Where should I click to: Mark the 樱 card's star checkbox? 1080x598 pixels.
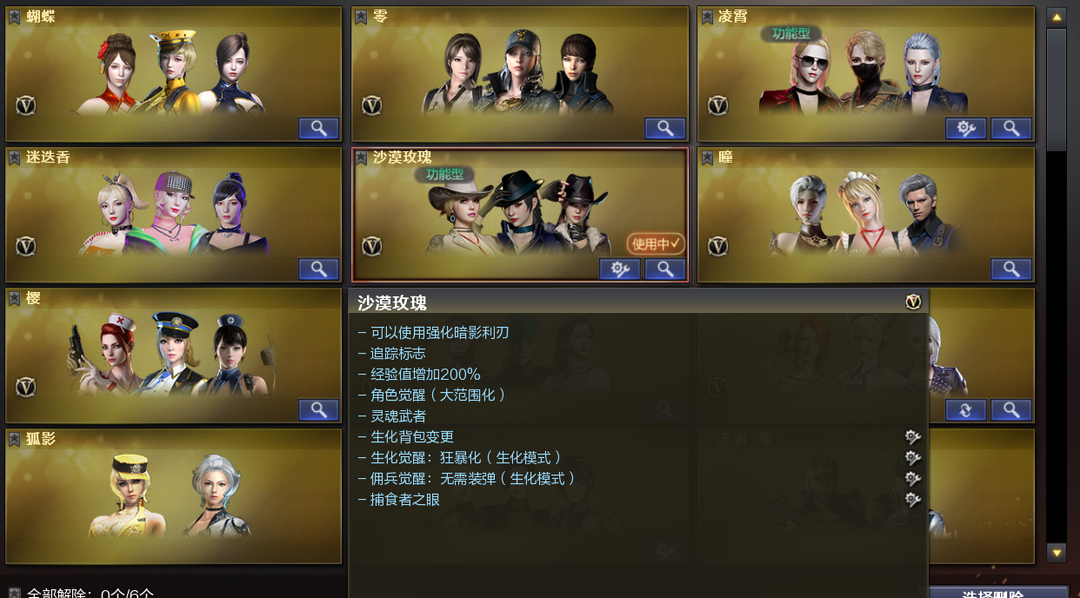(14, 298)
